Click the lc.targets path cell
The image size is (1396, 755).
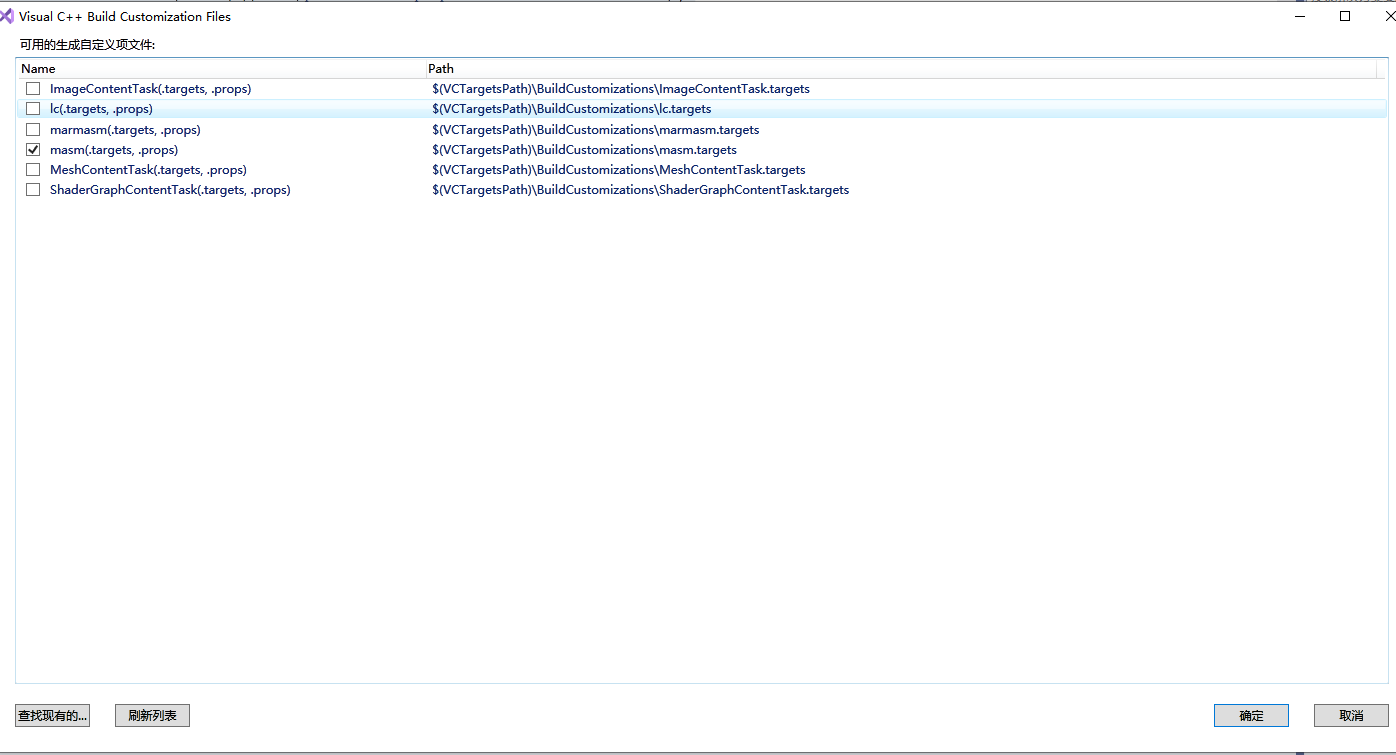(x=572, y=109)
